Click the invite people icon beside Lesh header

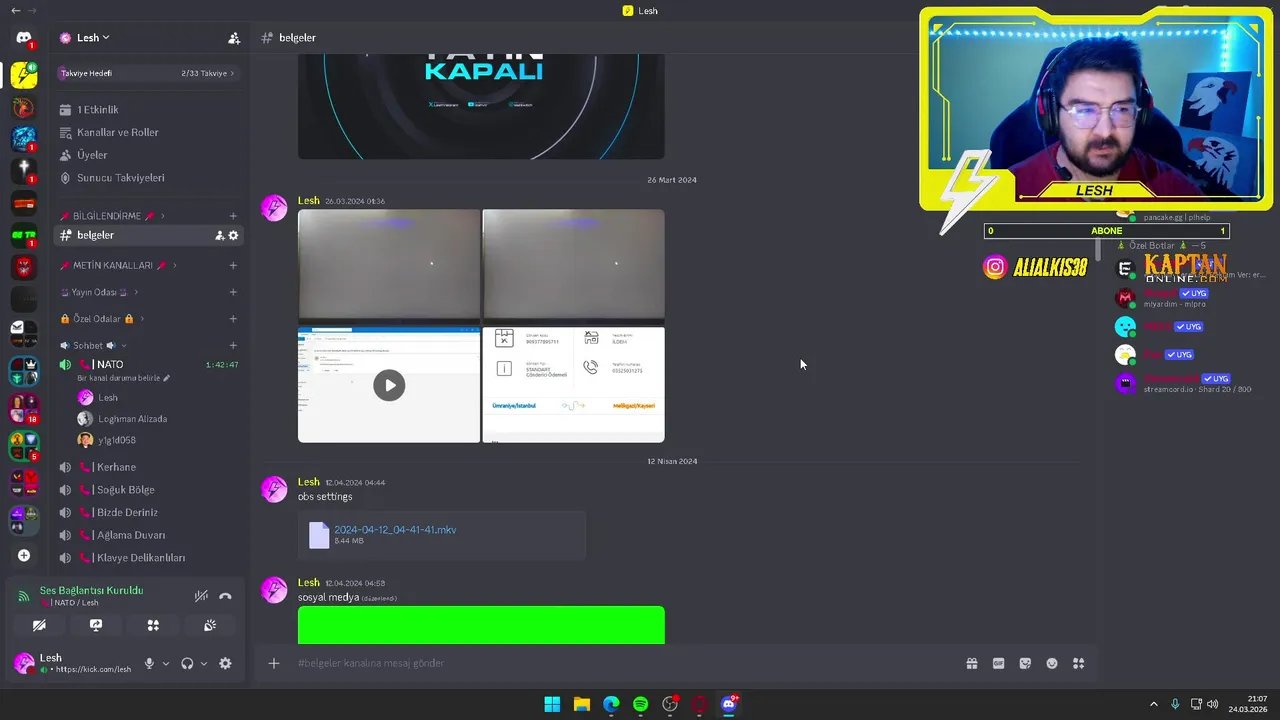coord(234,38)
